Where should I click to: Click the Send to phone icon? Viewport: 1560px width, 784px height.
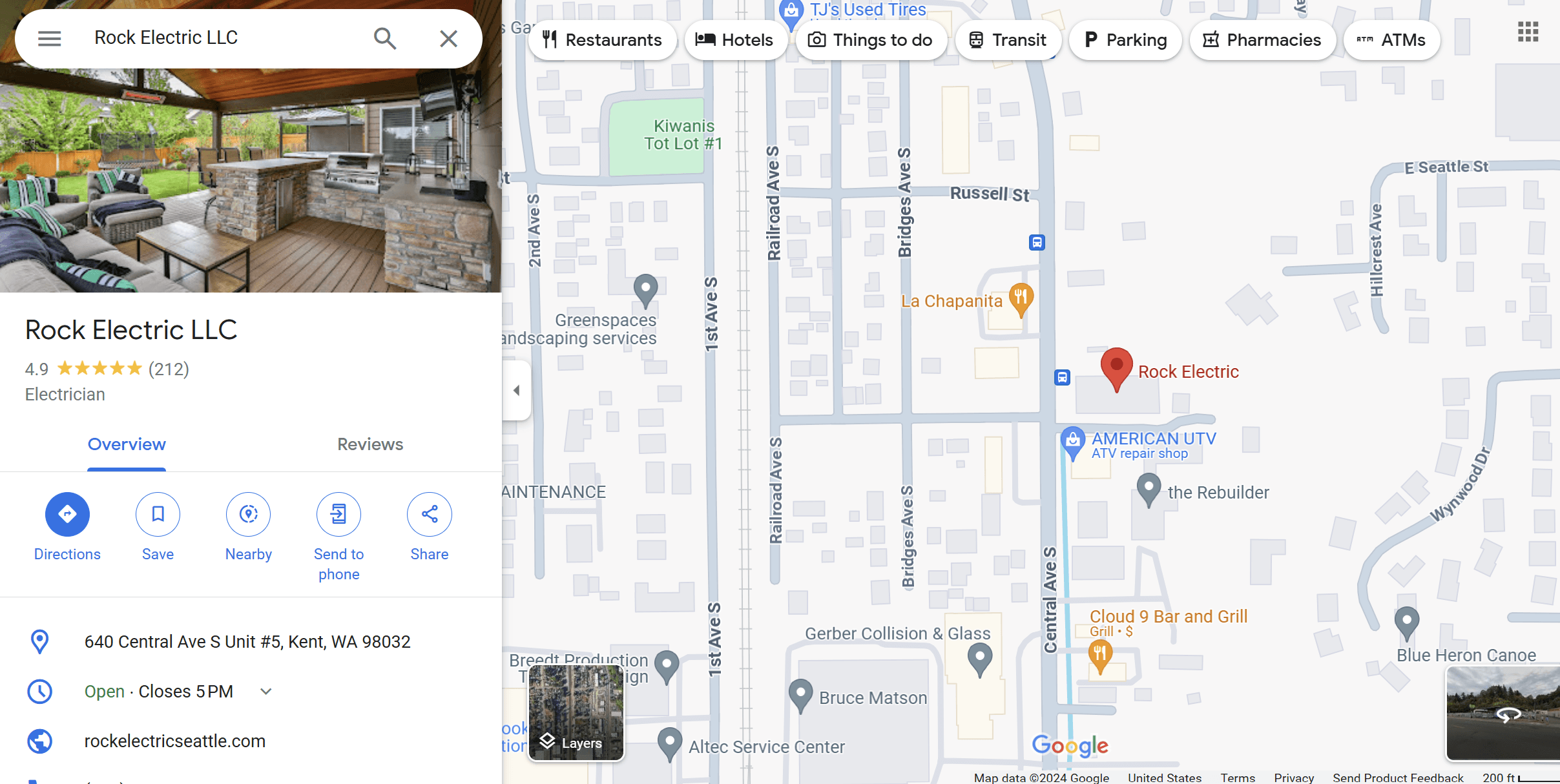point(338,514)
